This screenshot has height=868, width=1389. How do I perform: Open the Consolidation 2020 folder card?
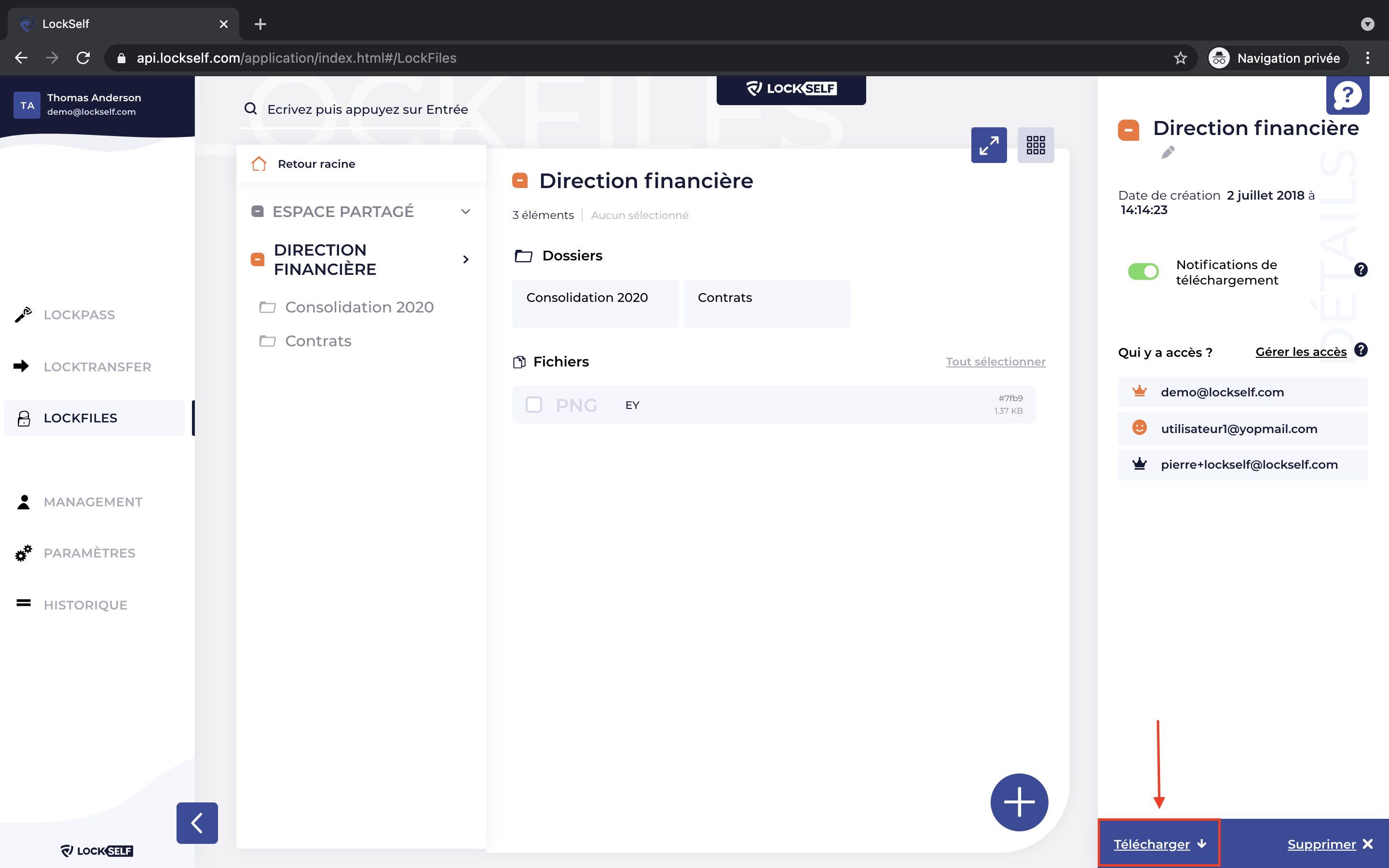pos(595,304)
